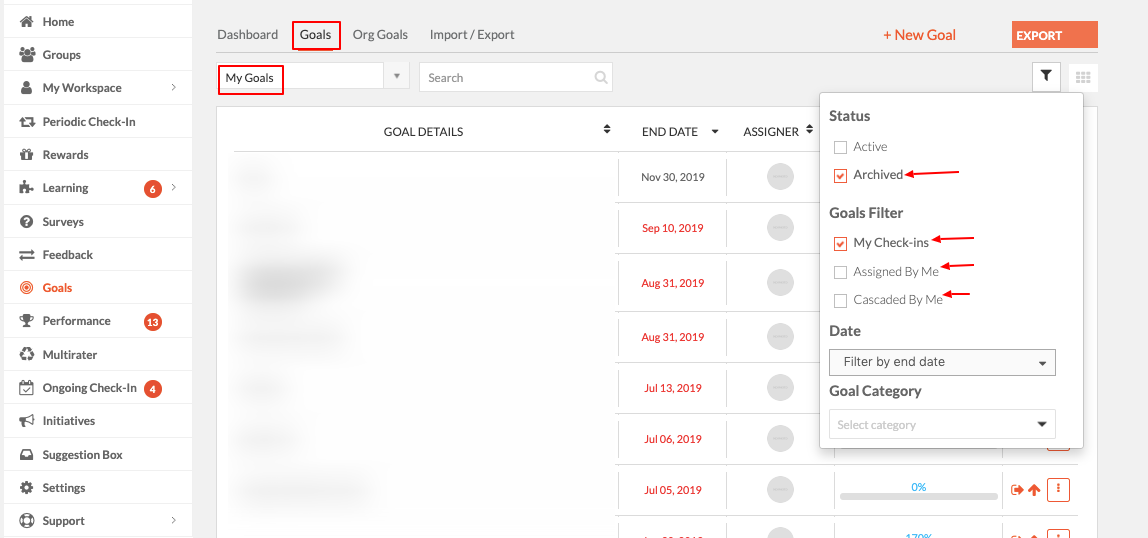This screenshot has height=538, width=1148.
Task: Uncheck the Archived status checkbox
Action: click(840, 176)
